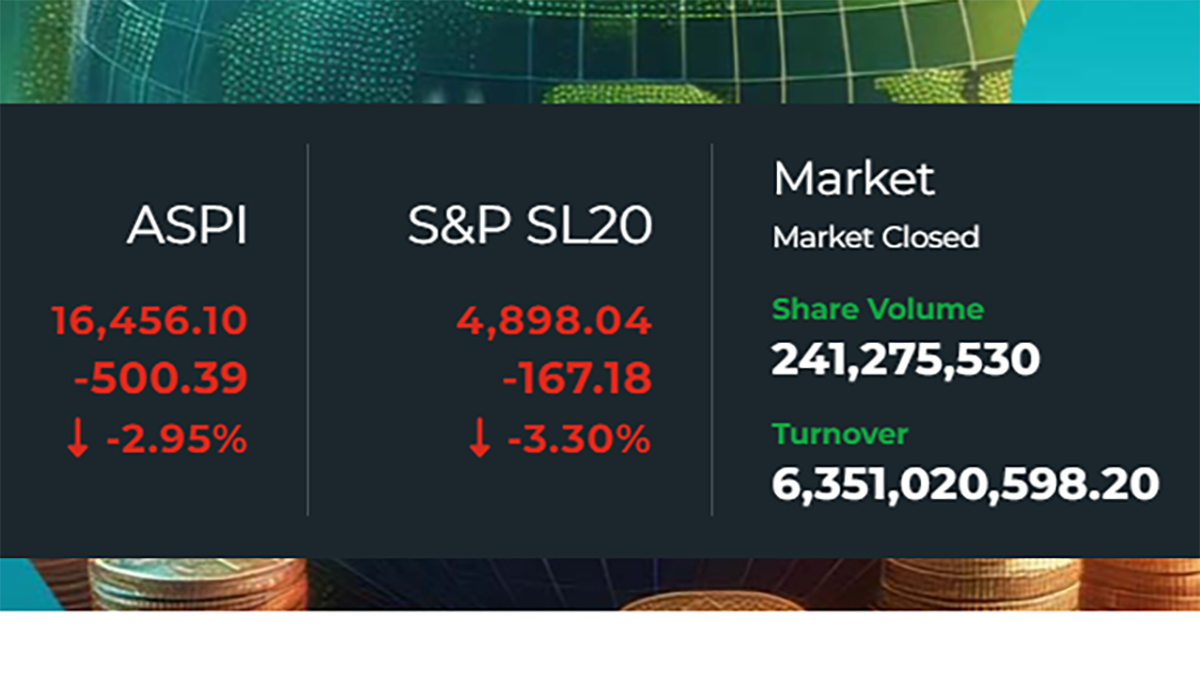This screenshot has width=1200, height=681.
Task: Select the S&P SL20 percentage change -3.30%
Action: point(579,440)
